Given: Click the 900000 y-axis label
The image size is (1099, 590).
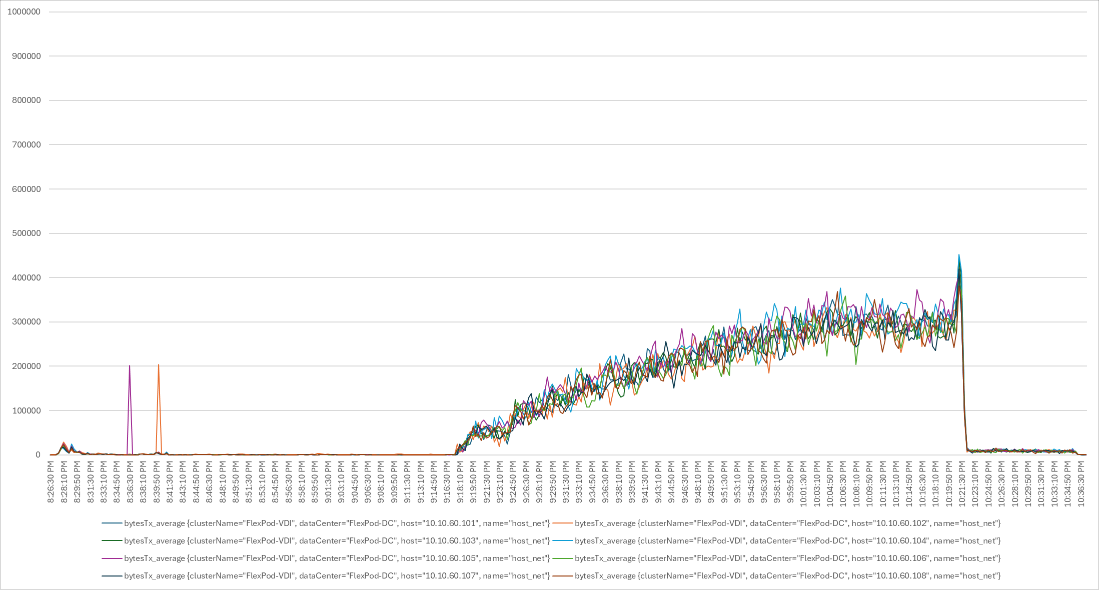Looking at the screenshot, I should tap(26, 56).
